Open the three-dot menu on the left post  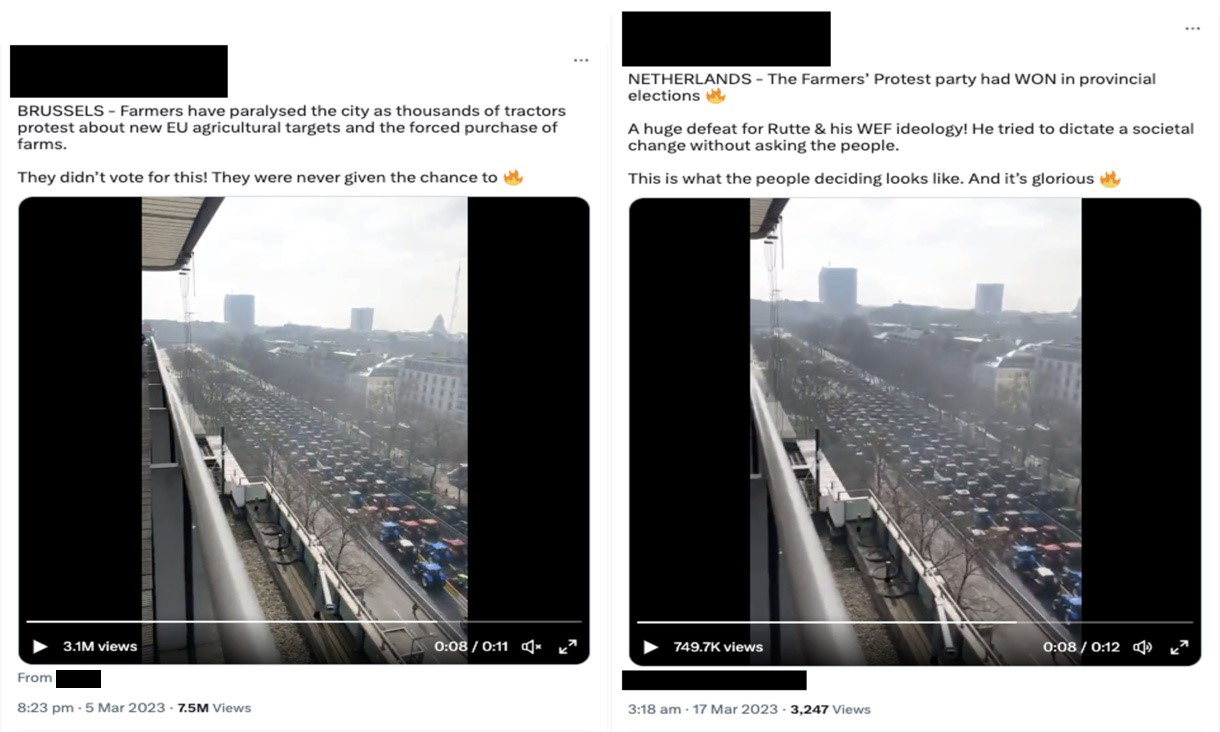[581, 61]
